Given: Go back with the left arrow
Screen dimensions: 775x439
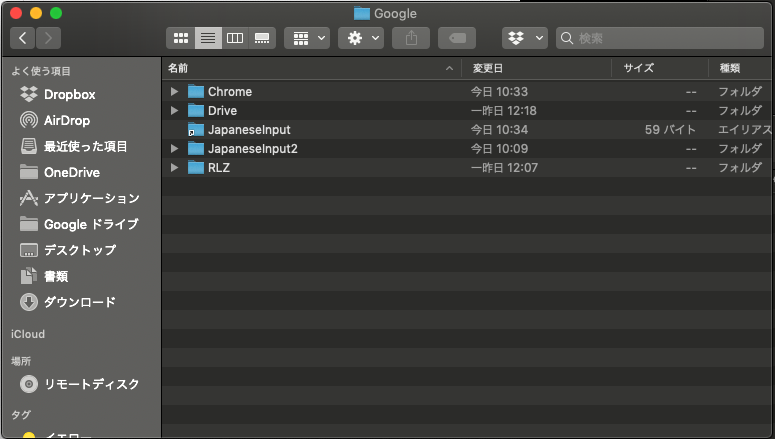Looking at the screenshot, I should pos(22,38).
